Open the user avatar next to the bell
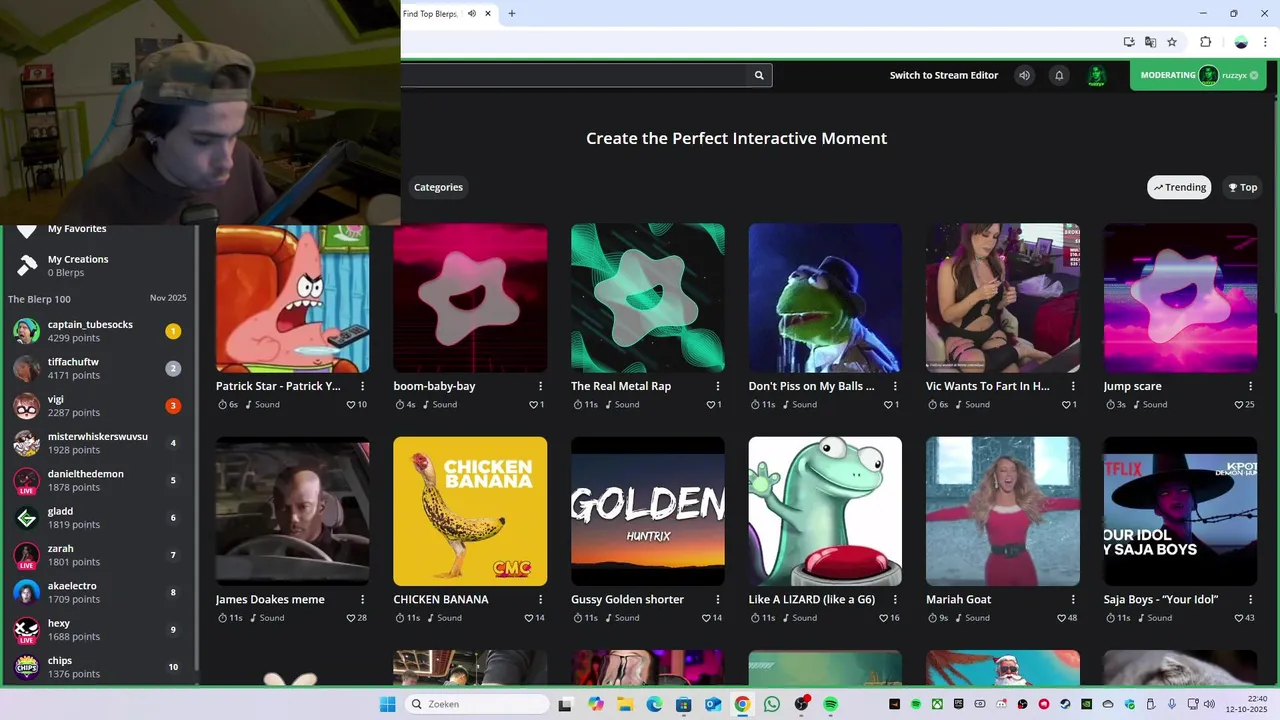This screenshot has height=720, width=1280. [1097, 75]
